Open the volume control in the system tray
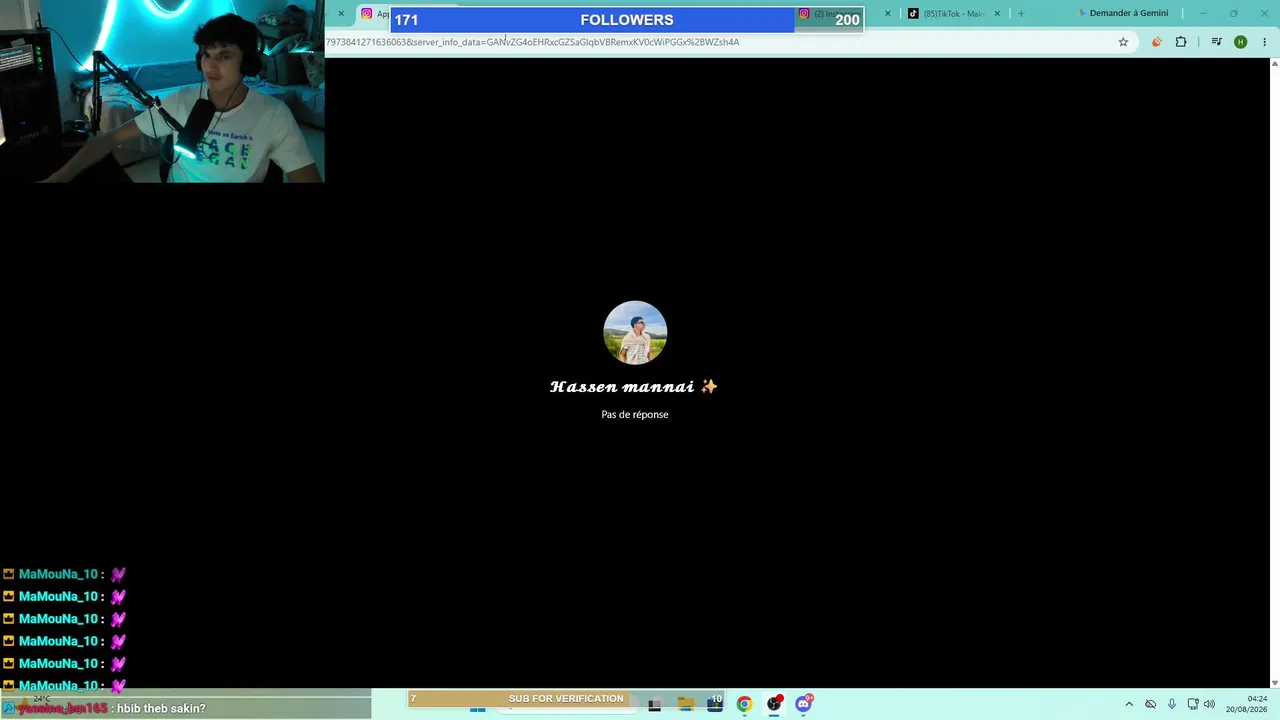 [x=1209, y=704]
